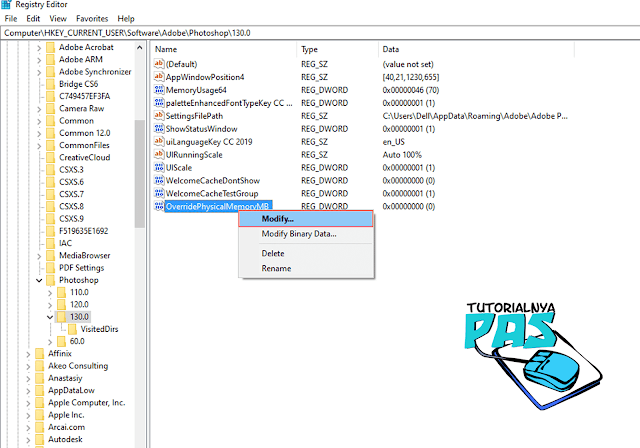Click the string icon beside SettingsFilePath
Image resolution: width=640 pixels, height=448 pixels.
159,115
